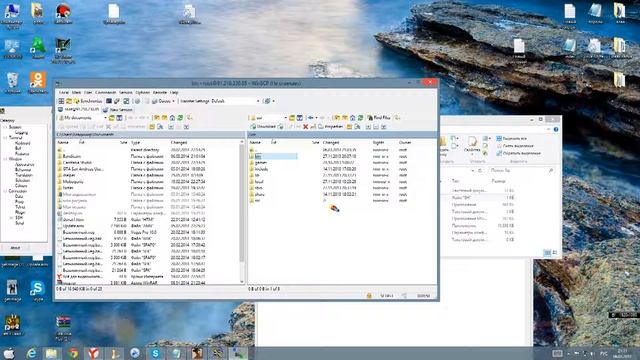This screenshot has height=360, width=640.
Task: Select Logging in PuTTY category tree
Action: [21, 132]
